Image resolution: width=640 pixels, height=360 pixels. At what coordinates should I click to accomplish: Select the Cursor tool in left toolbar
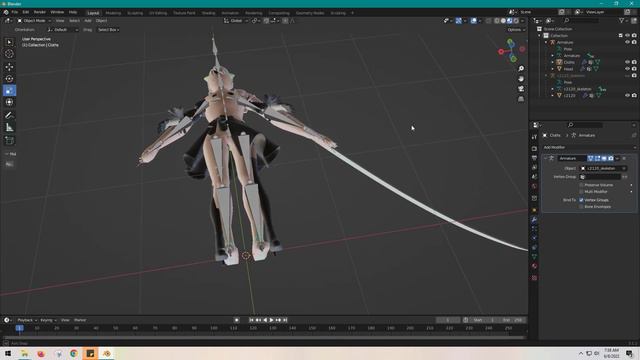coord(9,53)
